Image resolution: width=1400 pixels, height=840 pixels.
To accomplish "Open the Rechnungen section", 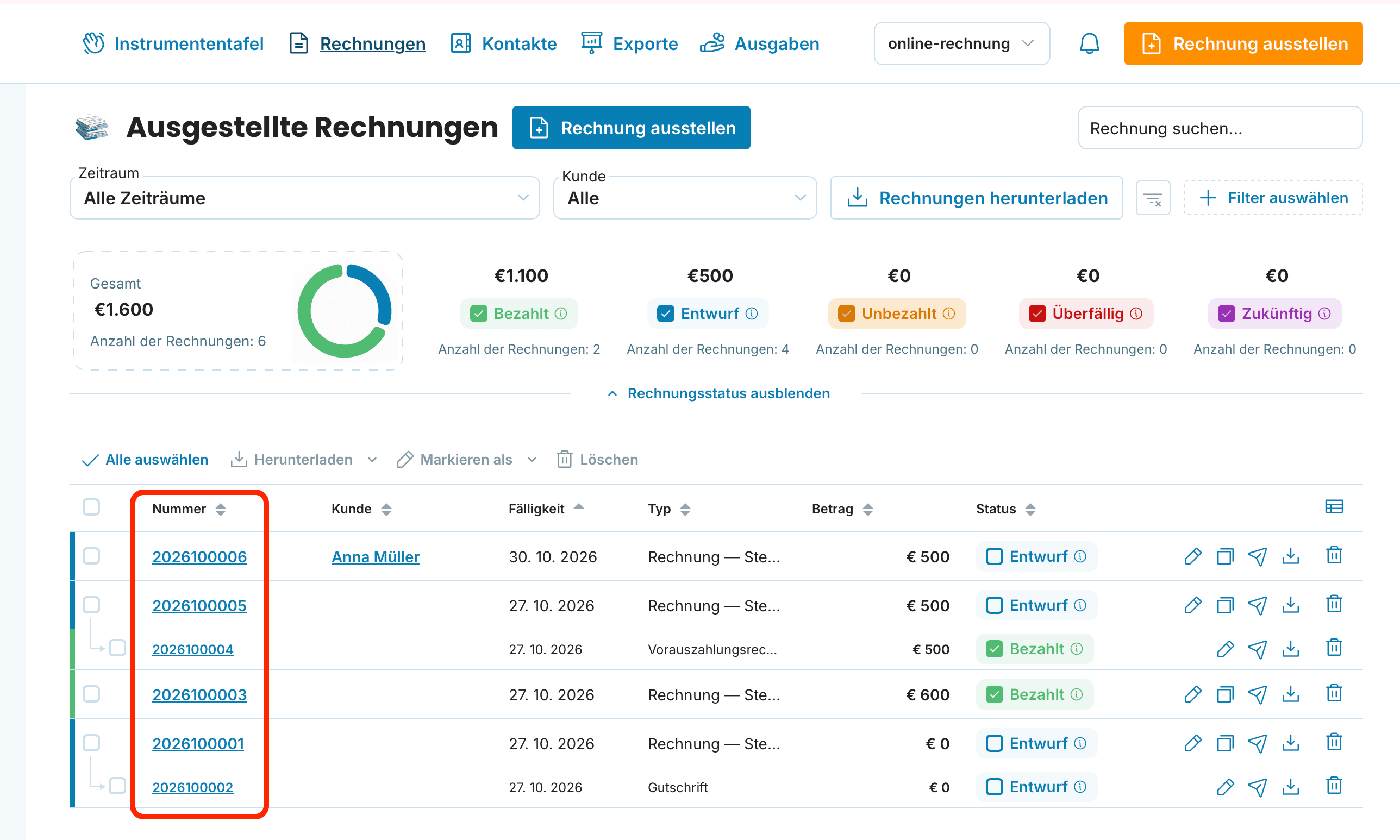I will click(x=357, y=43).
